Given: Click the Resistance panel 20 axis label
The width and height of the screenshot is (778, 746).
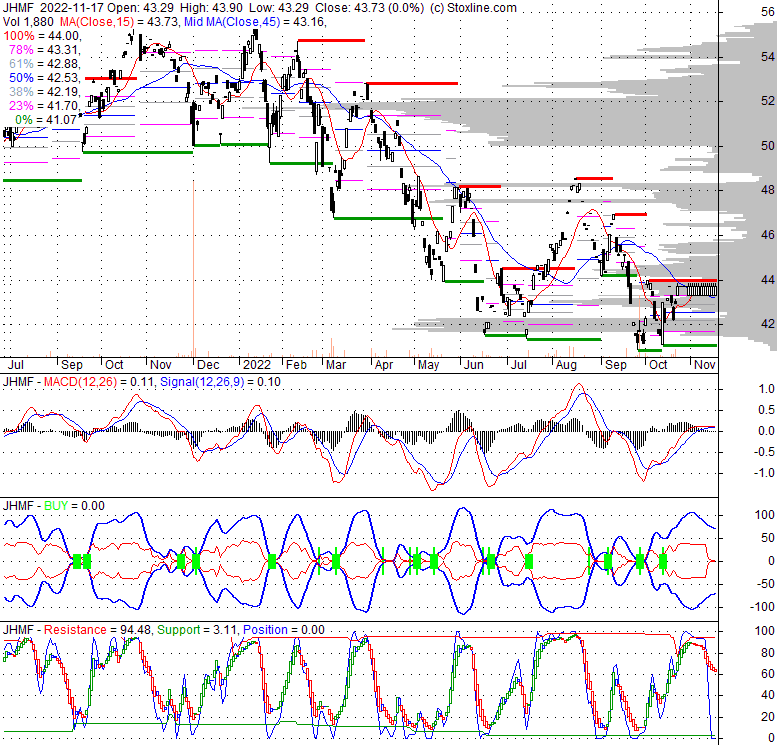Looking at the screenshot, I should pyautogui.click(x=768, y=716).
